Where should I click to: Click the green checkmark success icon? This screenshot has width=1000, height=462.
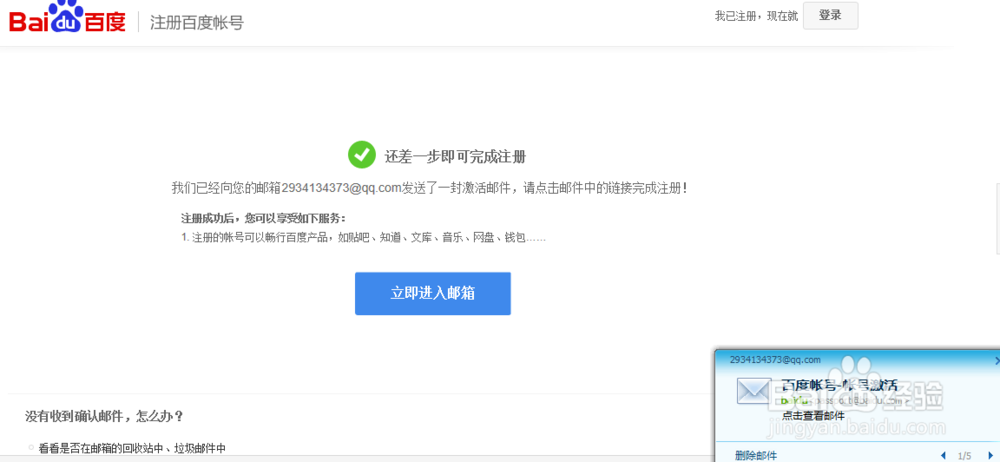click(362, 155)
